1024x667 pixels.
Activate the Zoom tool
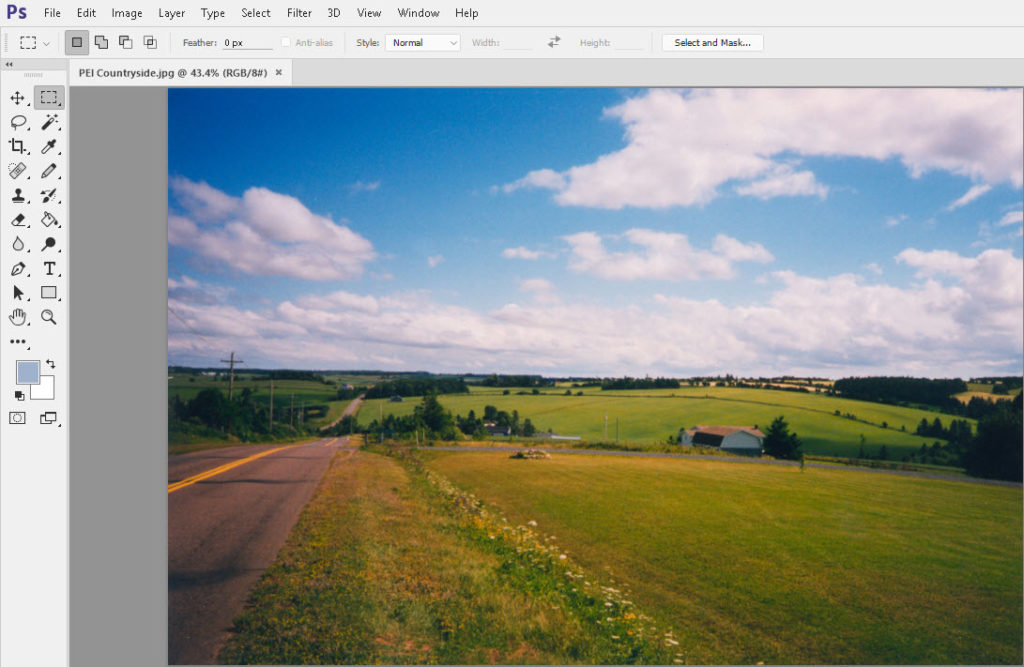tap(49, 317)
